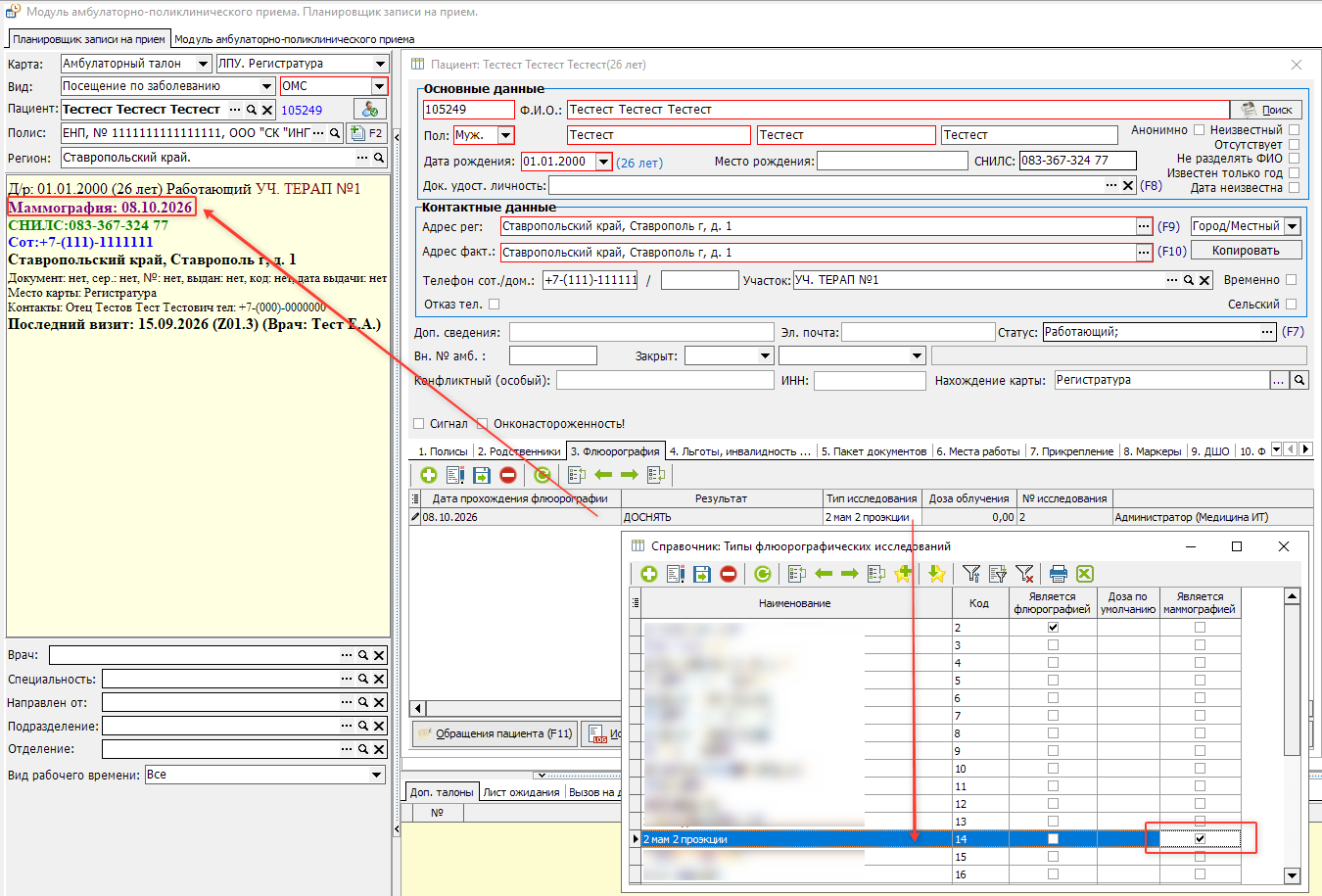Viewport: 1322px width, 896px height.
Task: Click the magnifier next to Нахождение карты
Action: click(1299, 380)
